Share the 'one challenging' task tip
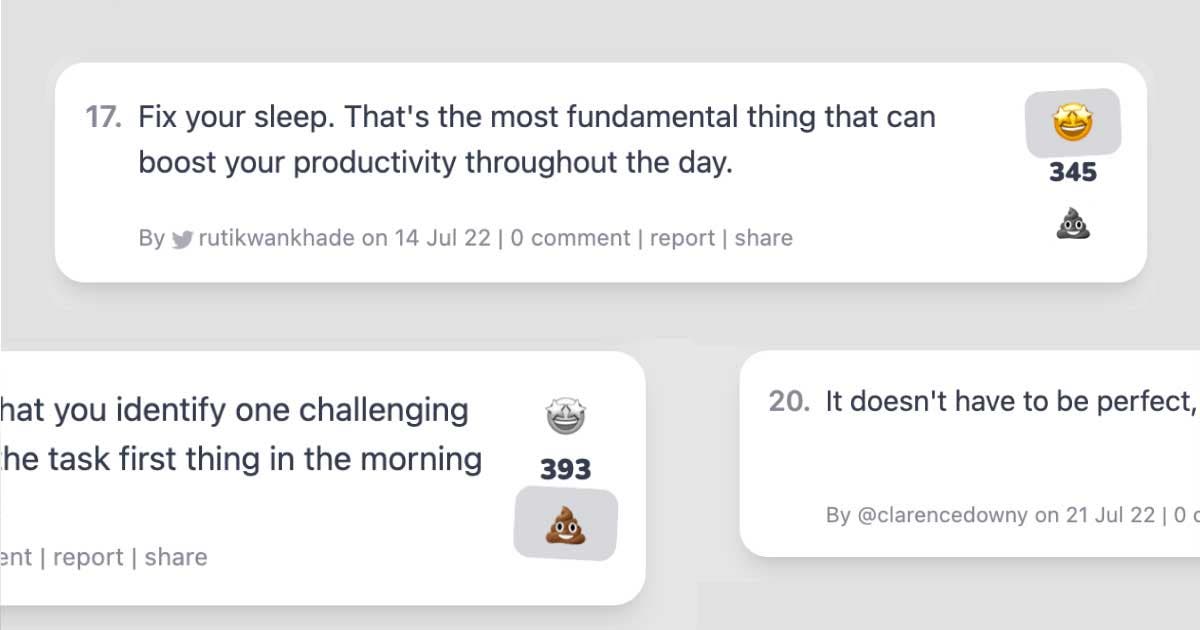 pos(176,557)
